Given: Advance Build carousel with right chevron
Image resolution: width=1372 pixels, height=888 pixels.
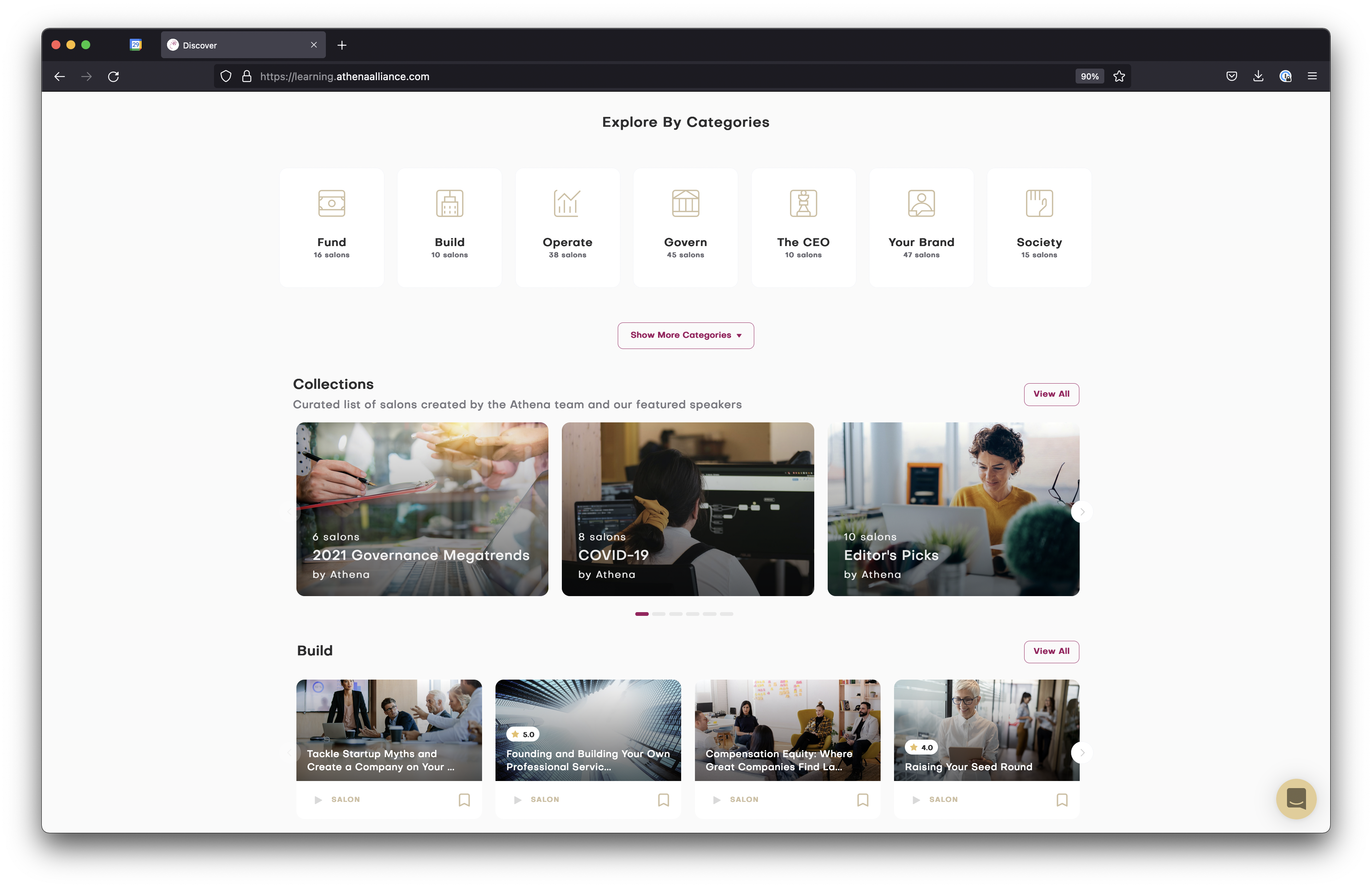Looking at the screenshot, I should (1082, 753).
